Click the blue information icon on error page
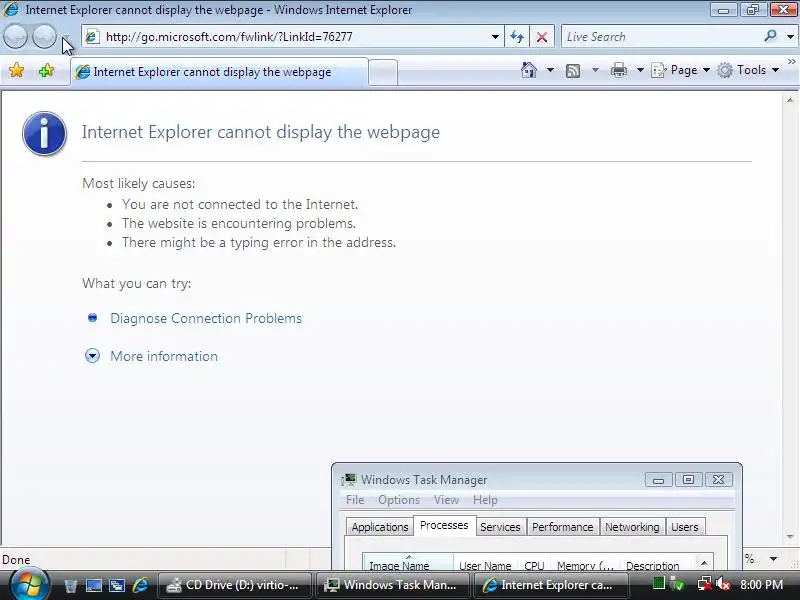 [x=44, y=133]
